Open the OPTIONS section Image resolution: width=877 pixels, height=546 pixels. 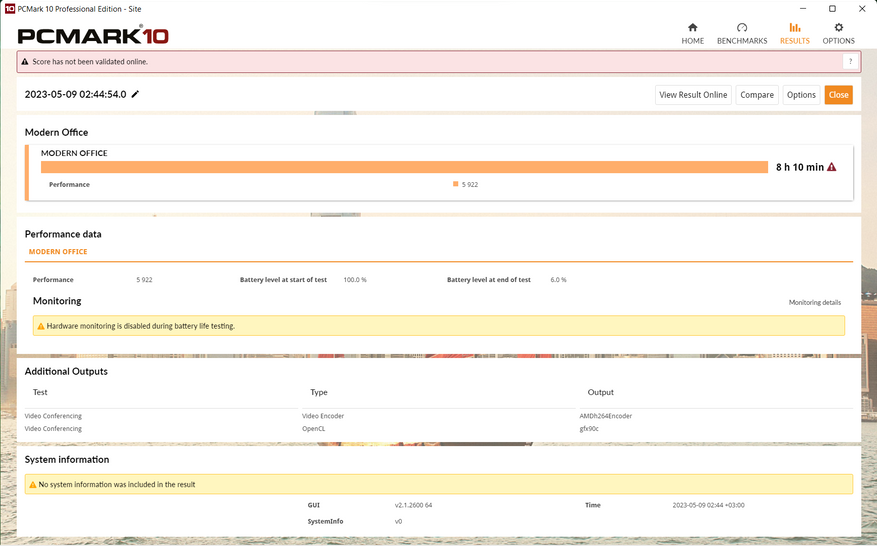838,34
